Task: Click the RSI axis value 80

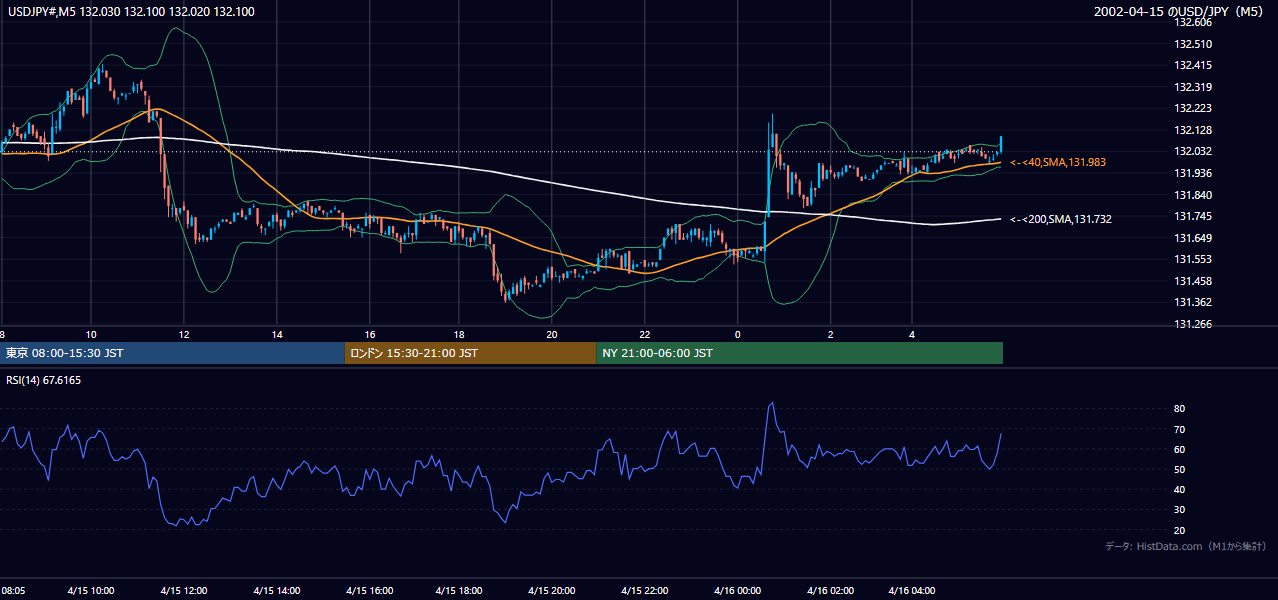Action: click(x=1179, y=409)
